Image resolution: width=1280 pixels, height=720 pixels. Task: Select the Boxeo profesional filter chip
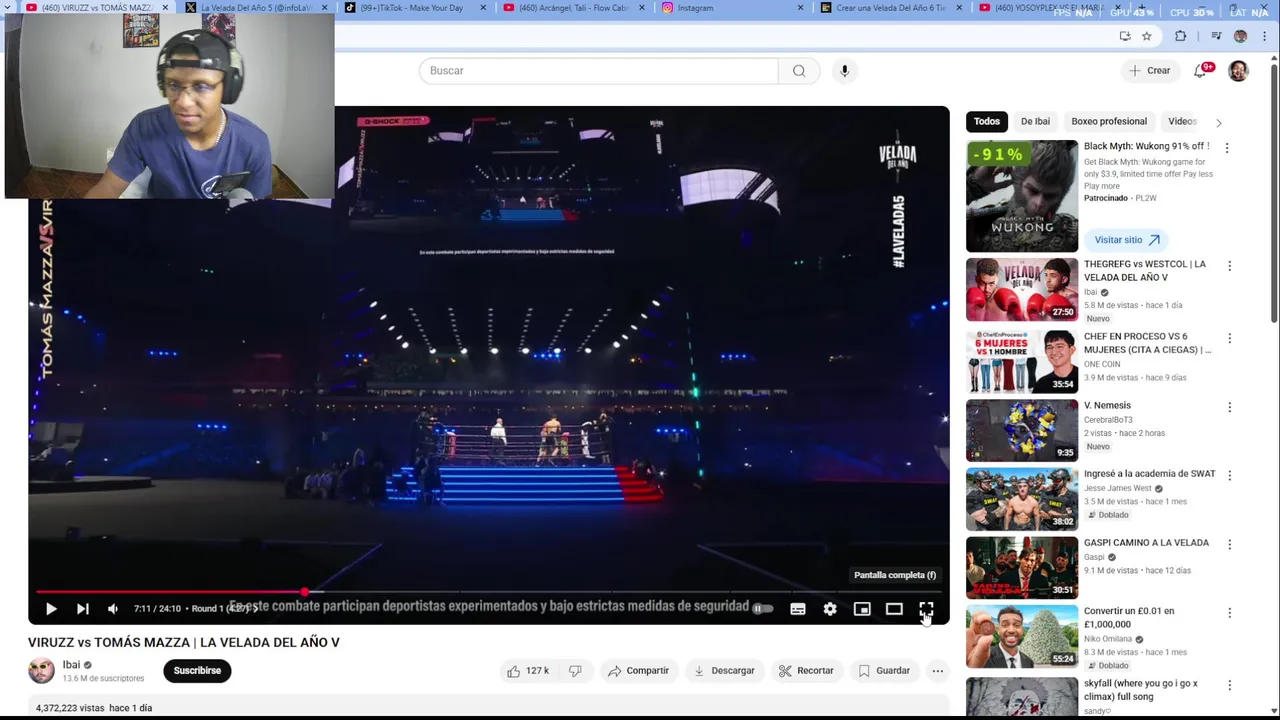coord(1109,122)
